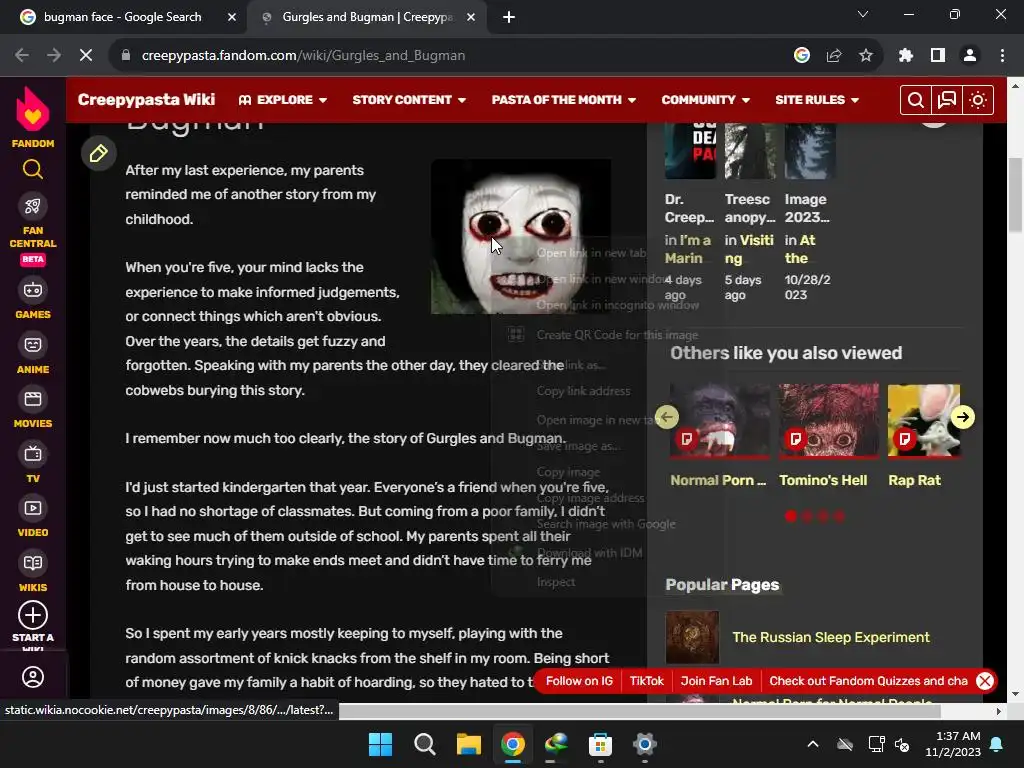This screenshot has width=1024, height=768.
Task: Toggle Chrome side panel icon
Action: tap(938, 56)
